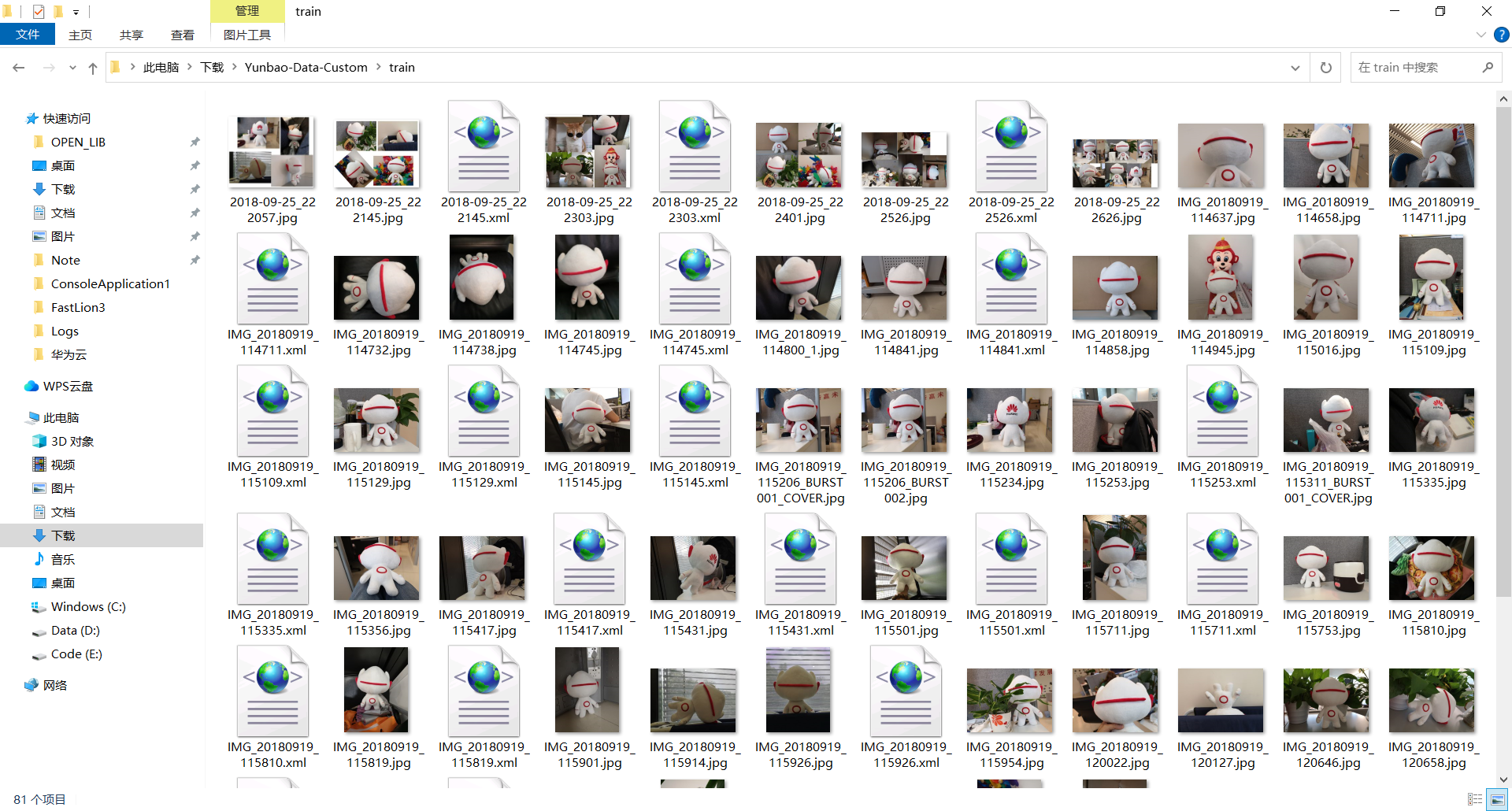Image resolution: width=1512 pixels, height=811 pixels.
Task: Select thumbnail IMG_20180919_115810.jpg
Action: click(1433, 568)
